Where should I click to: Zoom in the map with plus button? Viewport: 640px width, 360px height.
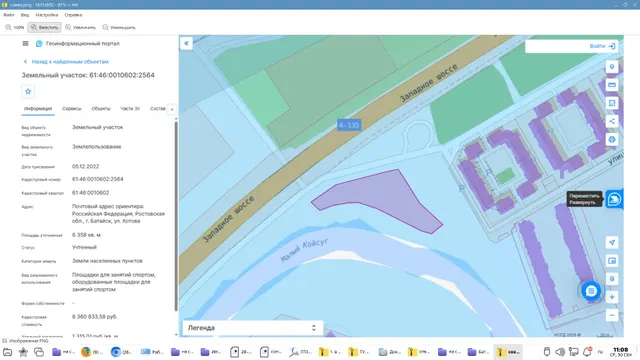pos(612,297)
